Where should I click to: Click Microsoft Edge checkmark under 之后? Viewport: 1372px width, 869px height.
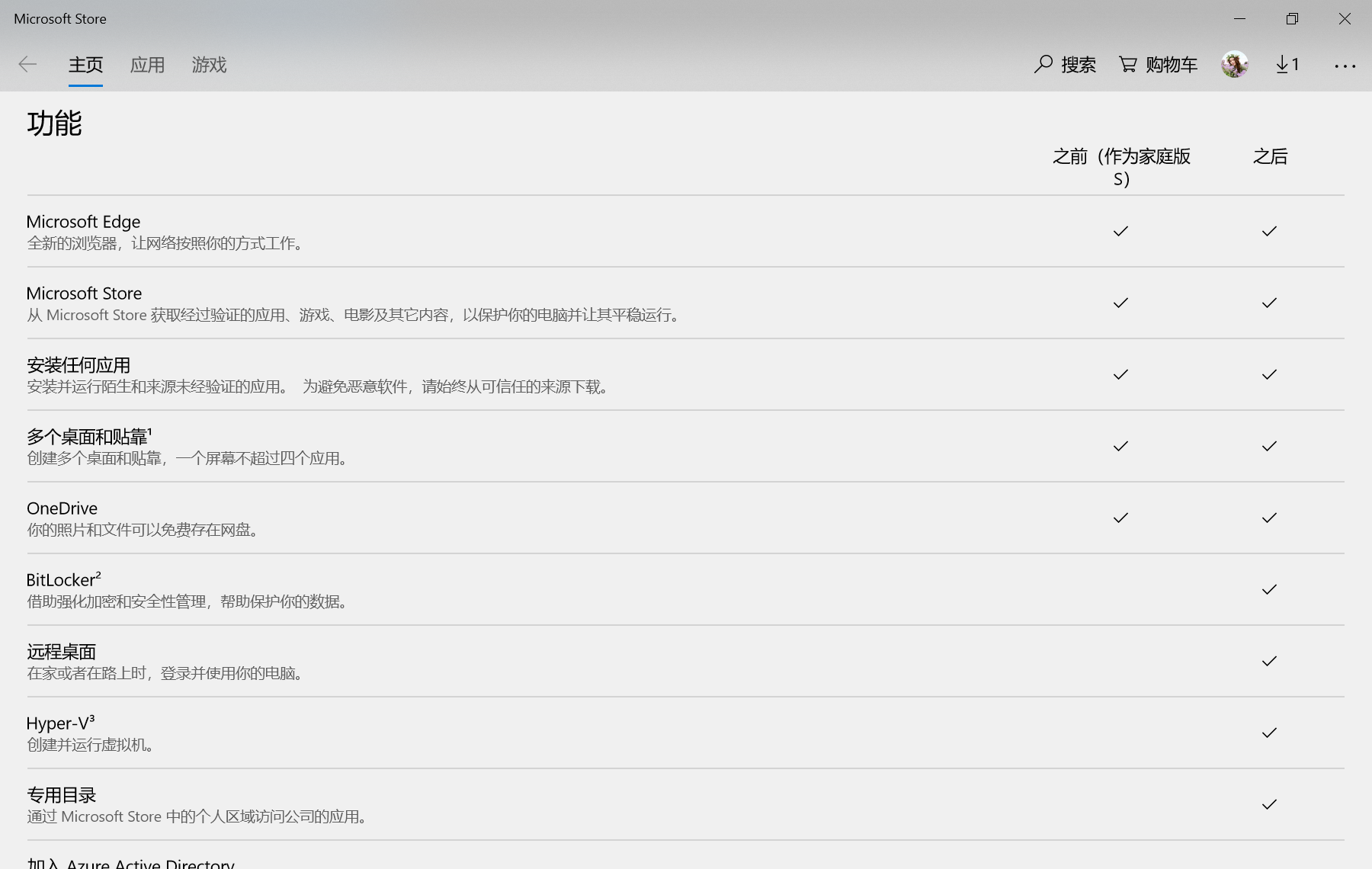pos(1269,231)
